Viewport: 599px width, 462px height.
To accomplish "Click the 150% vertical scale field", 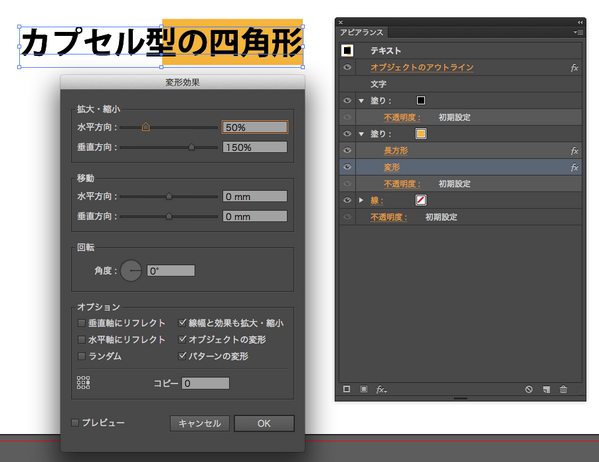I will (x=255, y=147).
